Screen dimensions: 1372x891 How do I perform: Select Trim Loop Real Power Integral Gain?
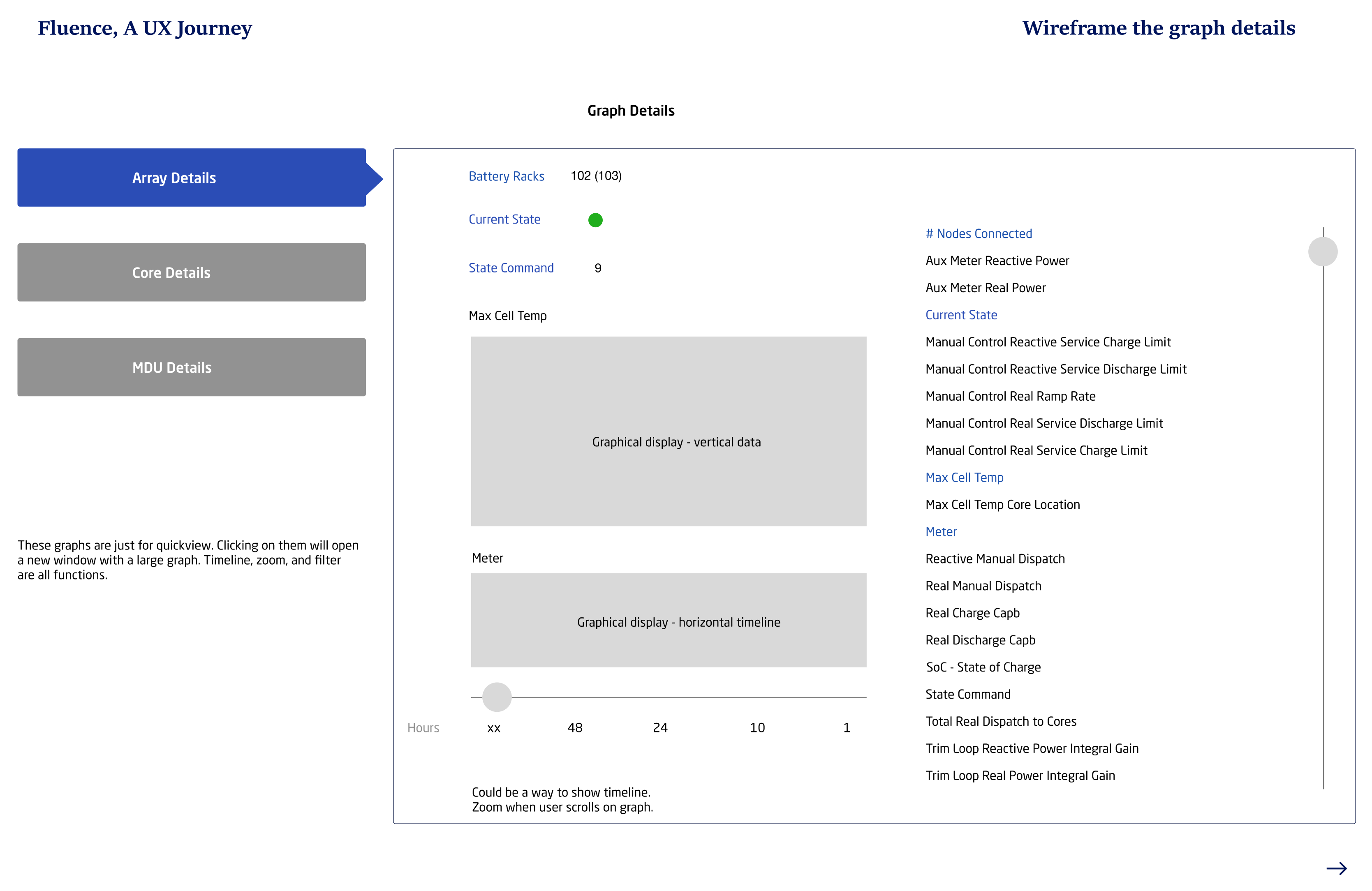1020,776
